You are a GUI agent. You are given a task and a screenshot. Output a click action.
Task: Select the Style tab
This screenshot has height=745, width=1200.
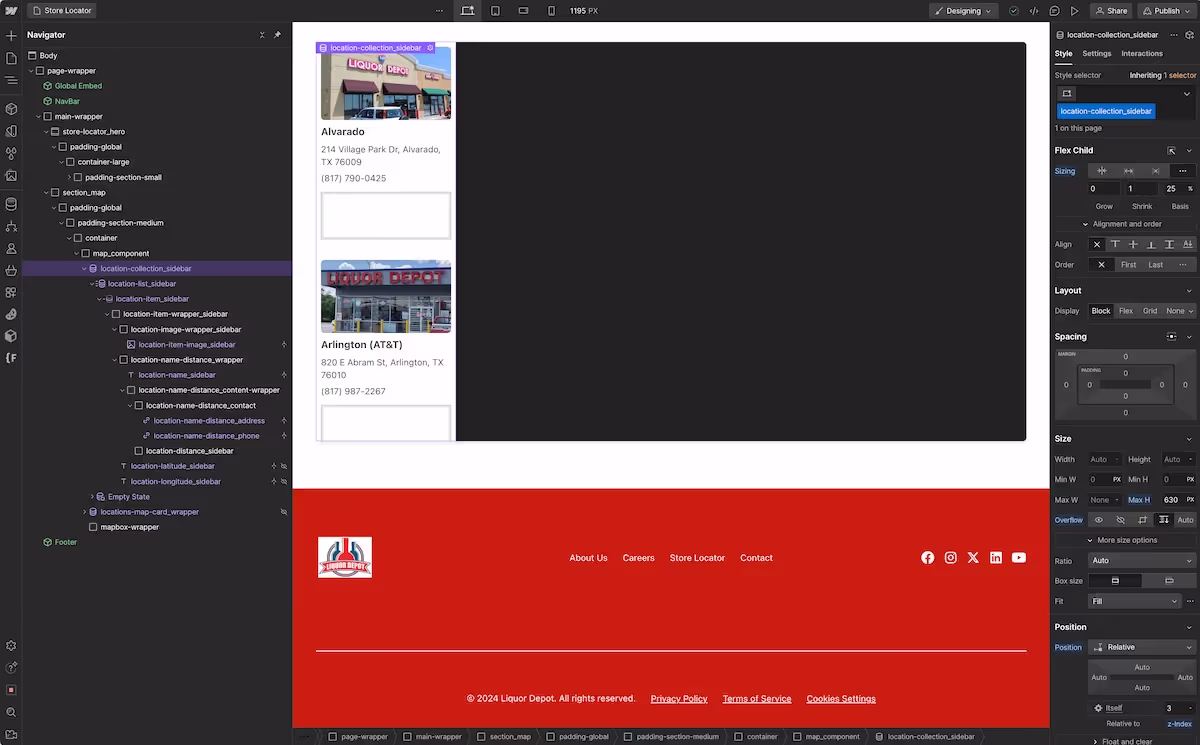click(1063, 54)
